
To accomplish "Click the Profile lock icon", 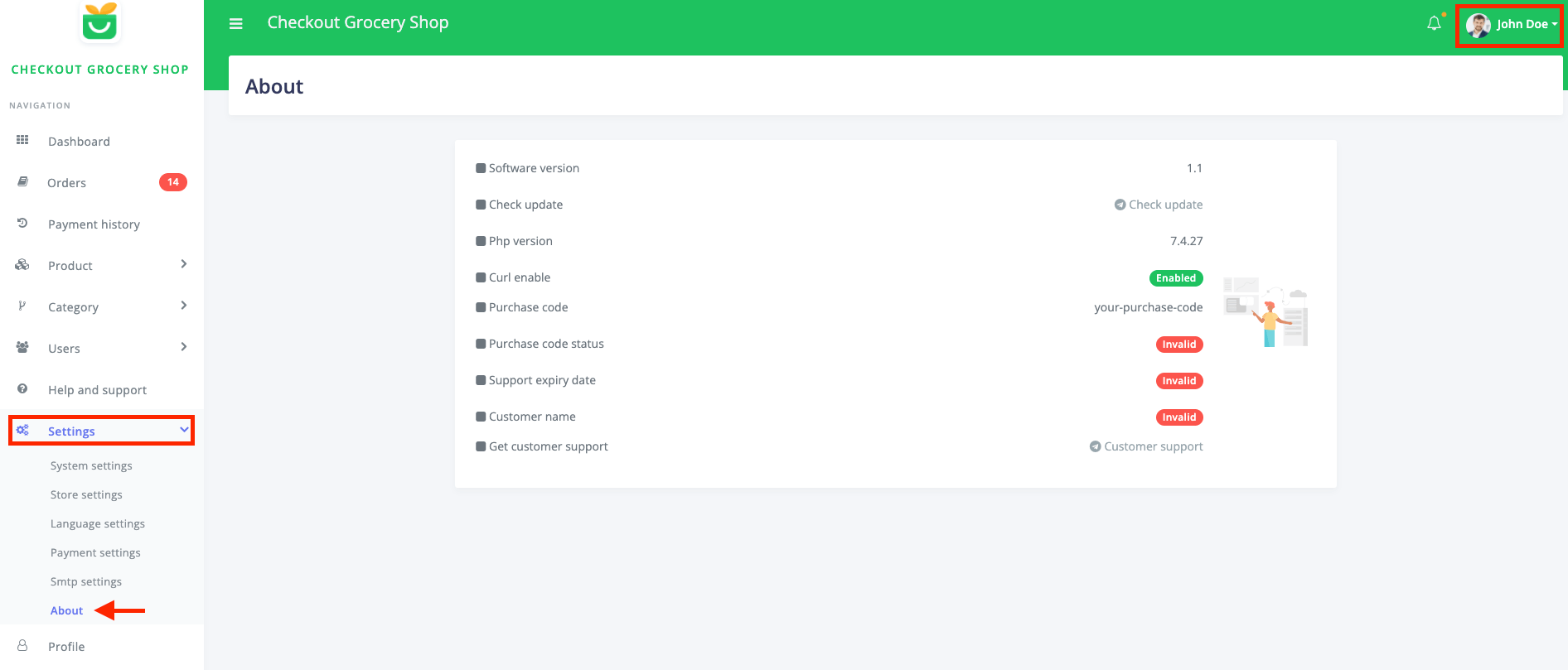I will [x=22, y=645].
